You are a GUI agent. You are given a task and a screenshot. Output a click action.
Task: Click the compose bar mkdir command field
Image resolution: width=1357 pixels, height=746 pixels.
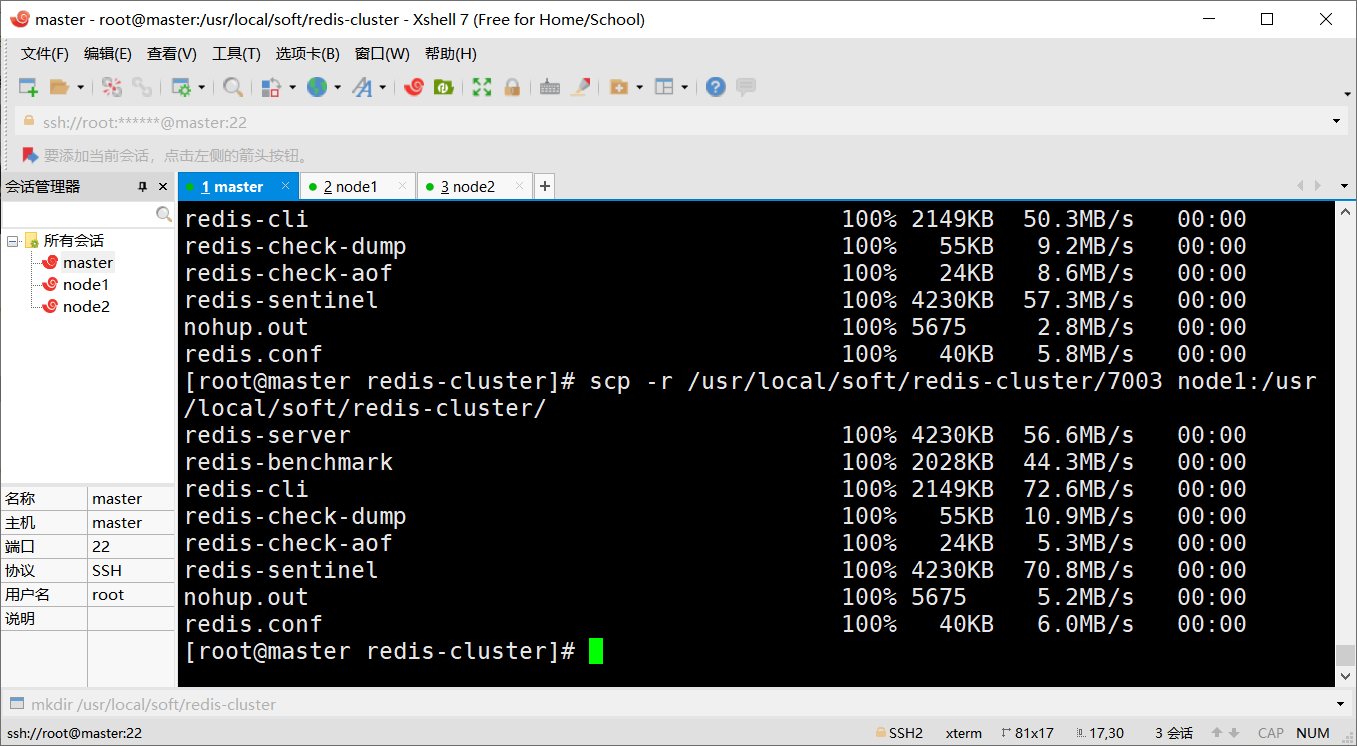680,704
